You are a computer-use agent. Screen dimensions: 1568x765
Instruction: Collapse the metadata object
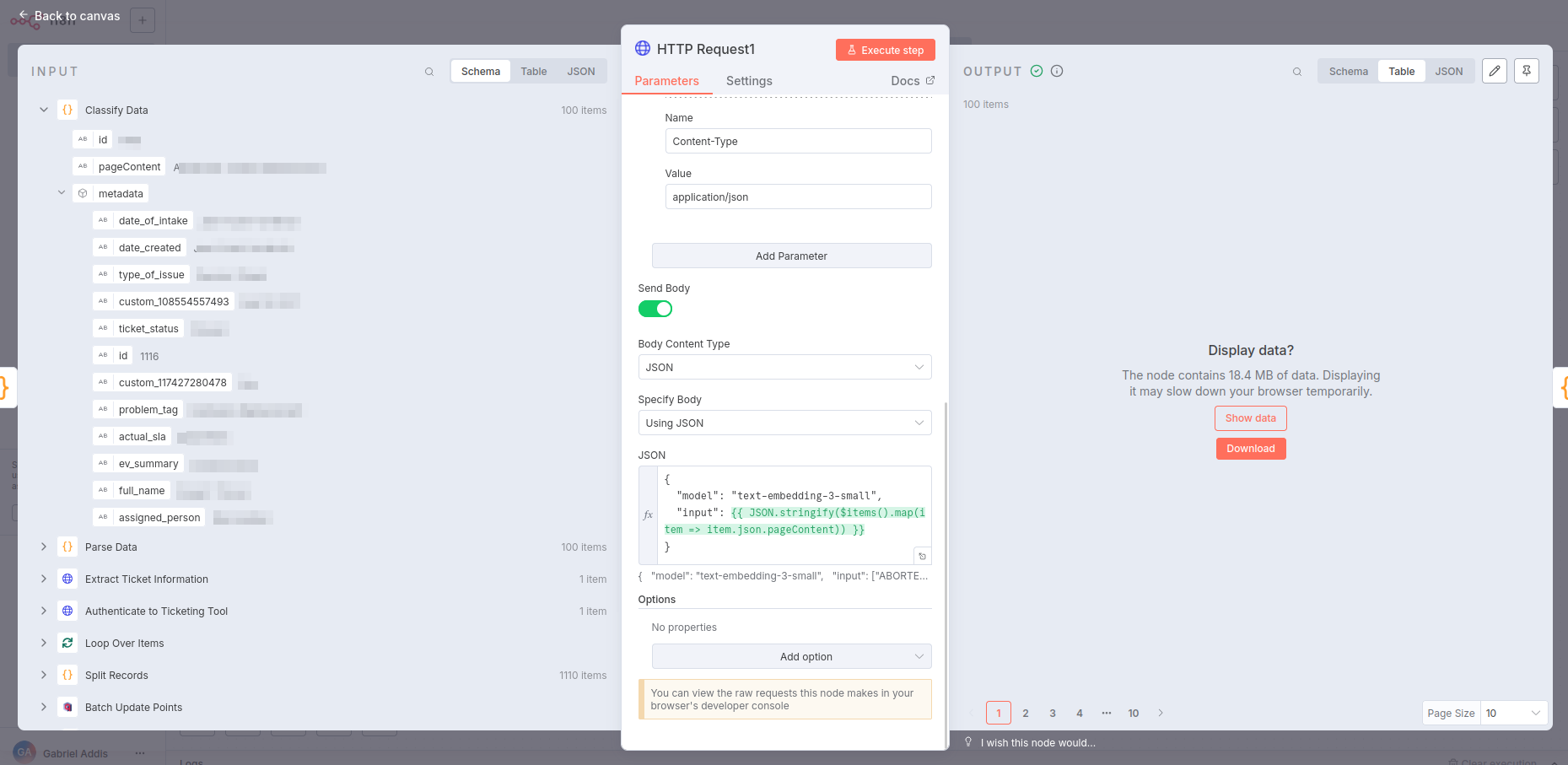coord(62,193)
